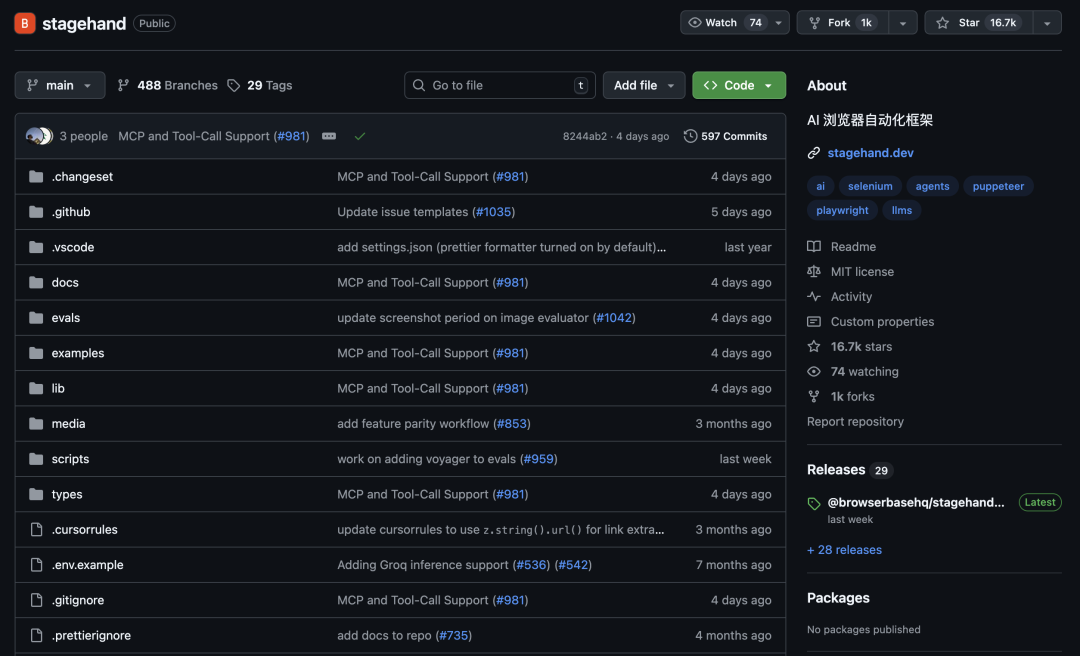Expand the Fork options dropdown arrow
The image size is (1080, 656).
(x=902, y=23)
